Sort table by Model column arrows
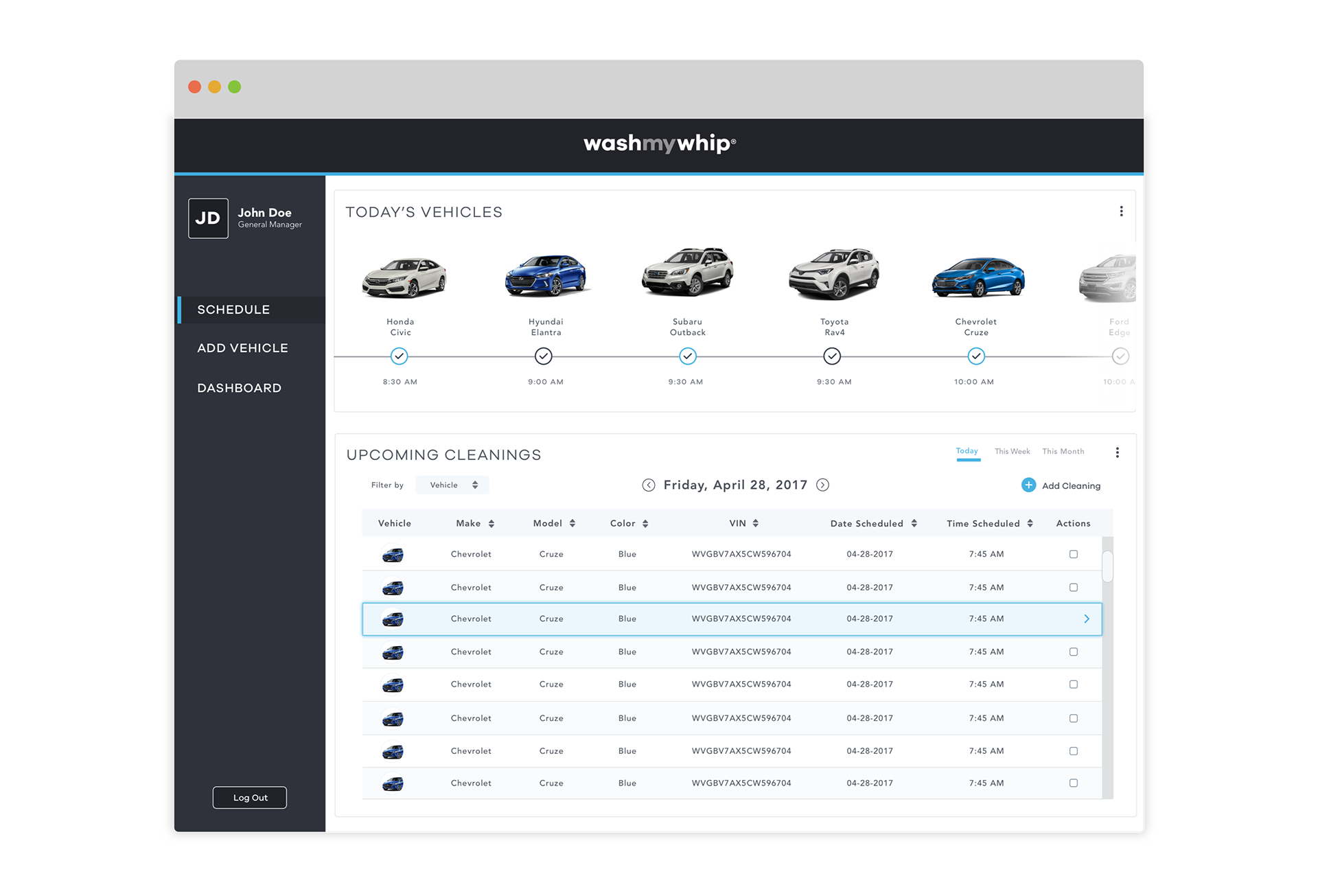 573,524
